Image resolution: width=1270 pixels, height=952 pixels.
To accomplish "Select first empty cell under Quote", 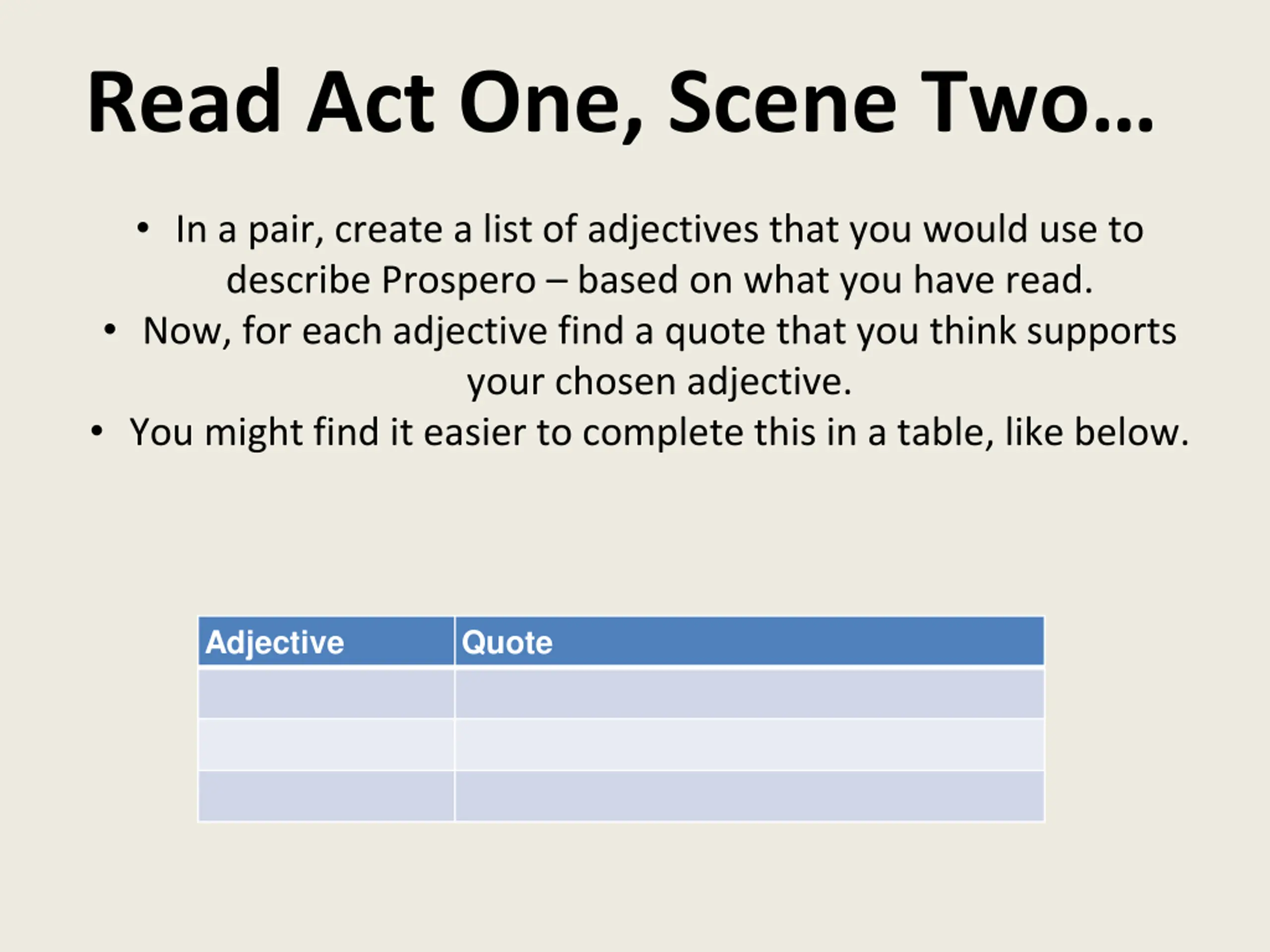I will (749, 693).
